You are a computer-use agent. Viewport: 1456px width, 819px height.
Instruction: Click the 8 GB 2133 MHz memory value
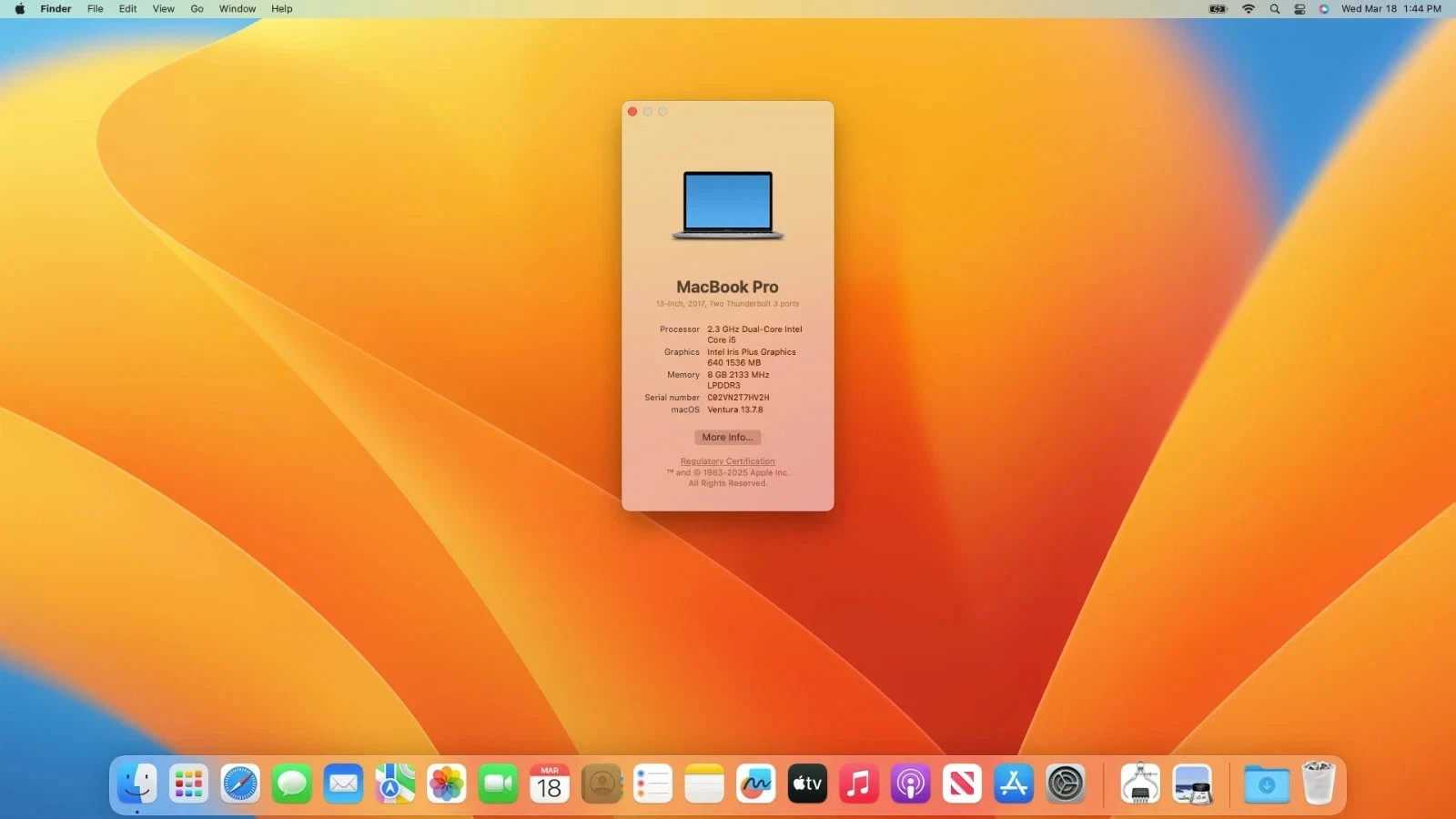click(x=738, y=380)
